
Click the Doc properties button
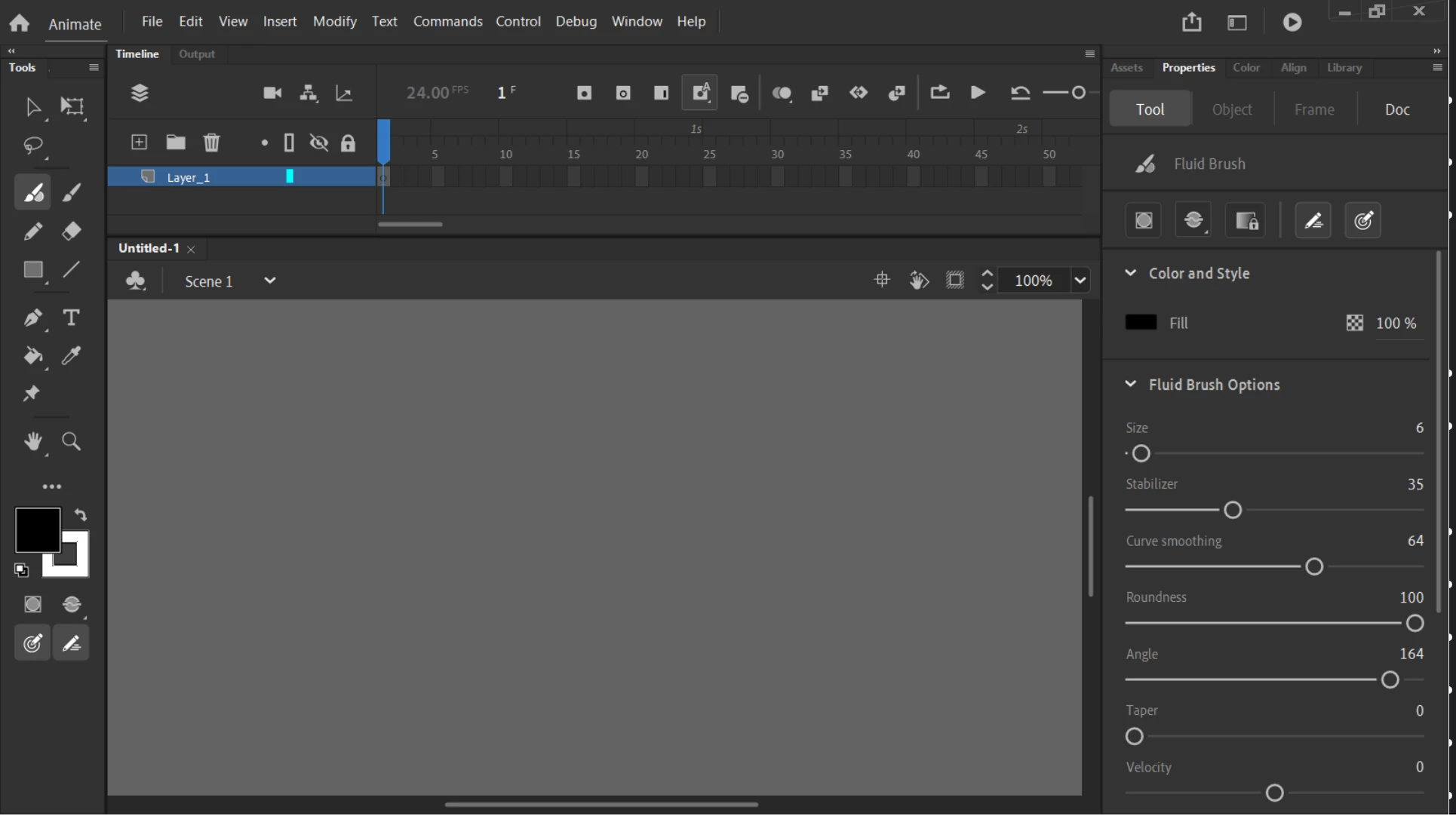coord(1397,109)
